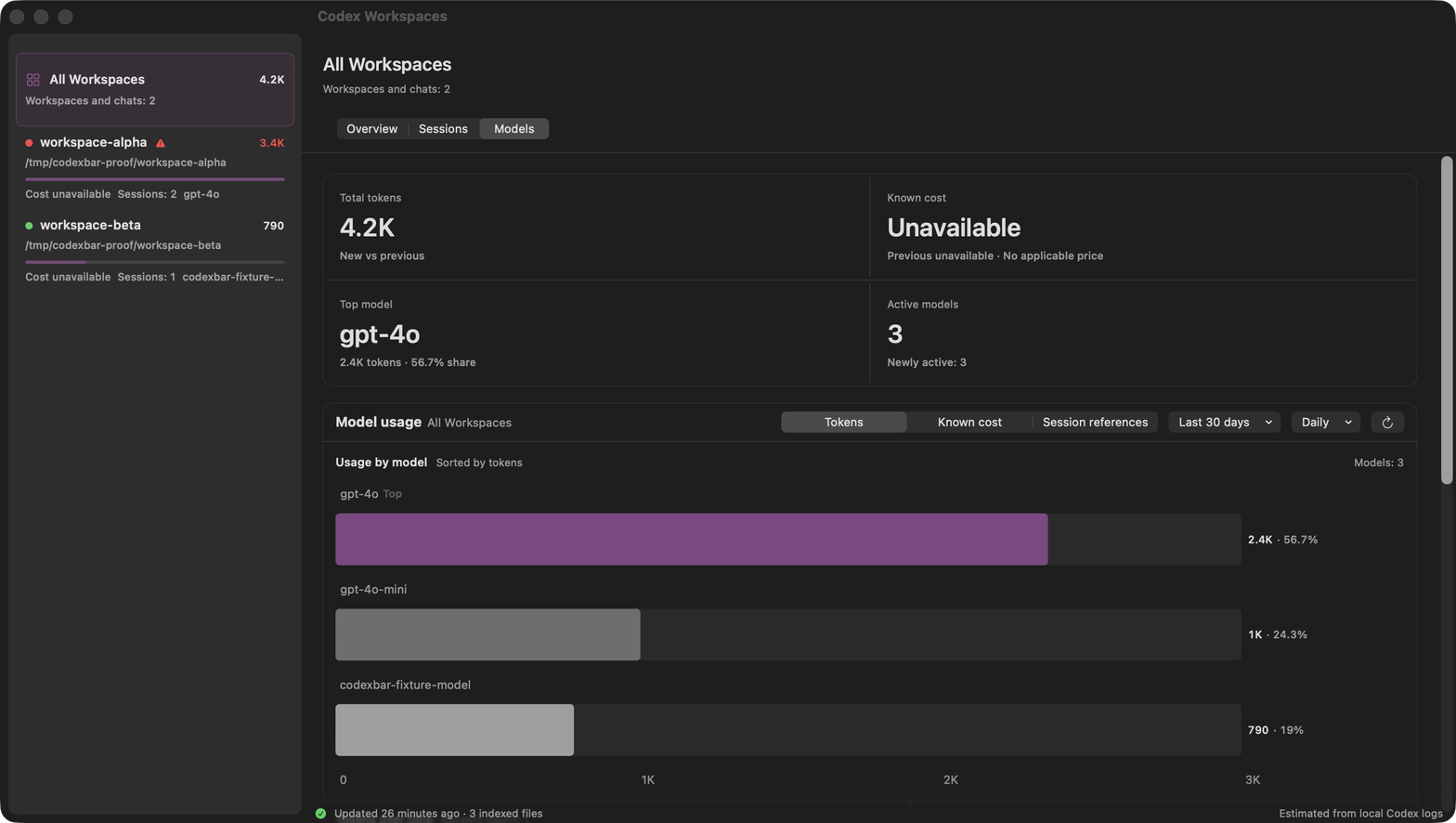
Task: Click the '1K · 24.3%' bar value
Action: 1278,635
